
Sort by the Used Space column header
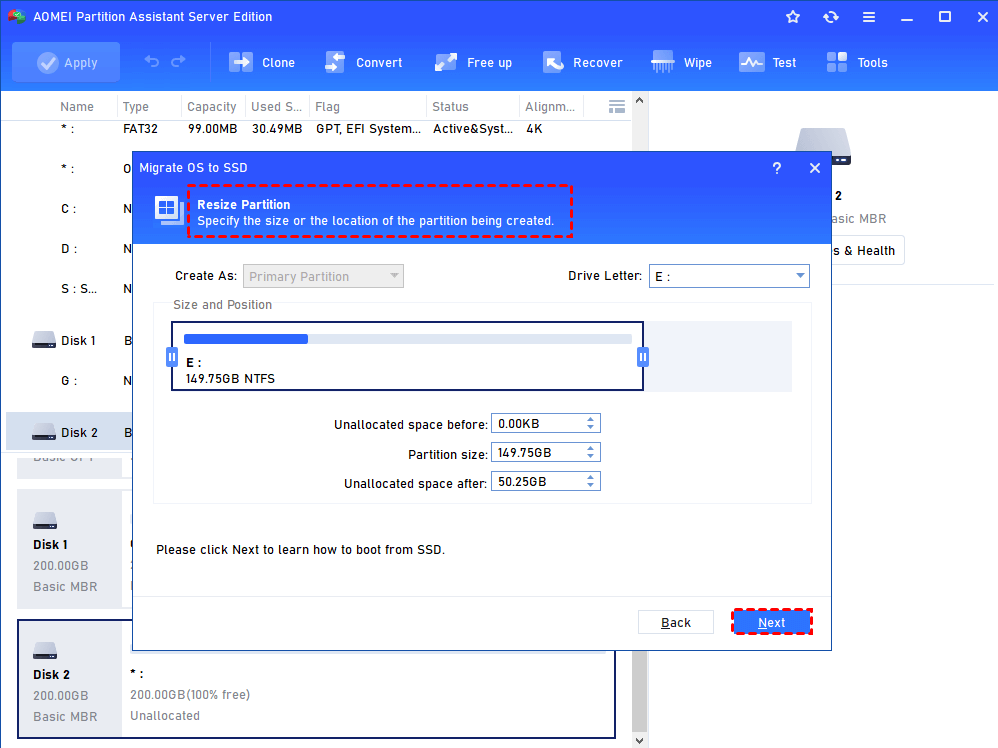(x=276, y=107)
